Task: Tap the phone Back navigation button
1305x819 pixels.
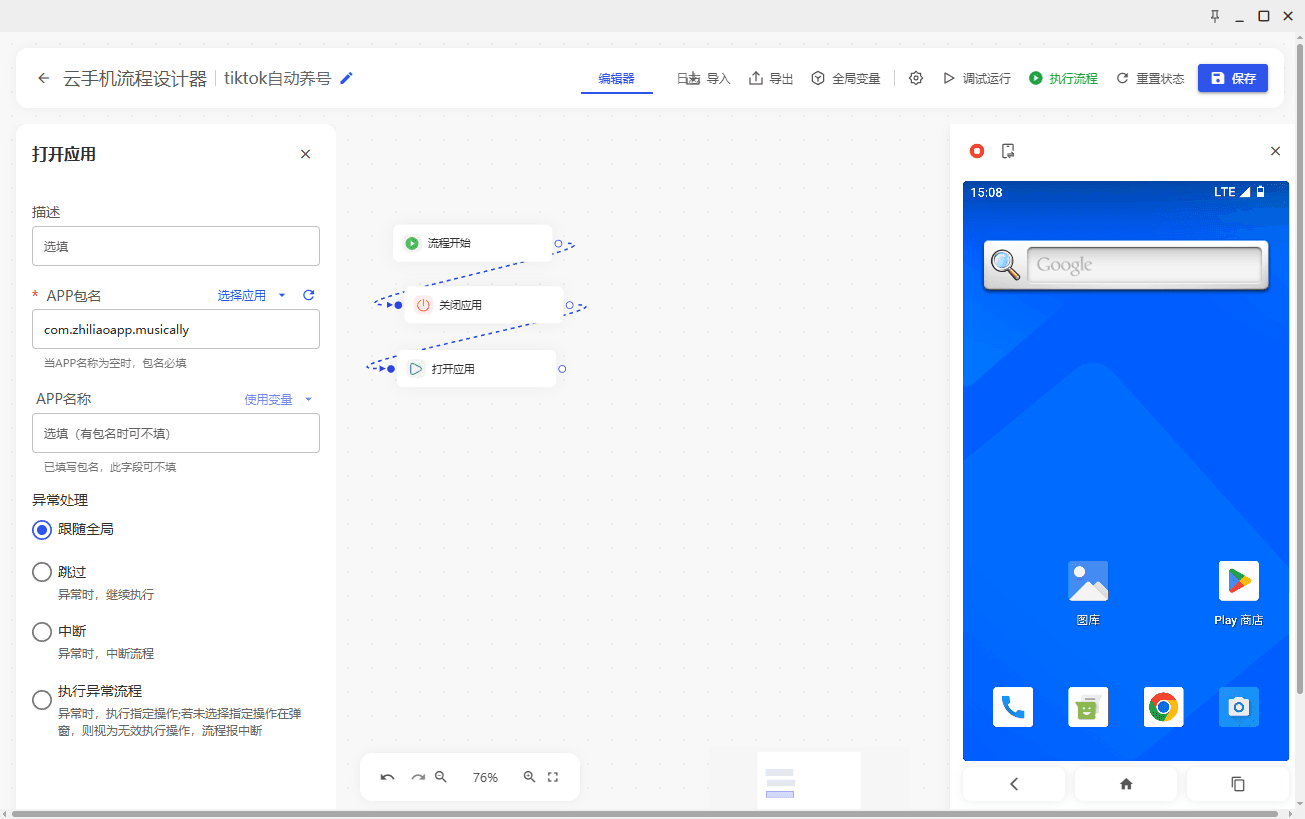Action: point(1014,784)
